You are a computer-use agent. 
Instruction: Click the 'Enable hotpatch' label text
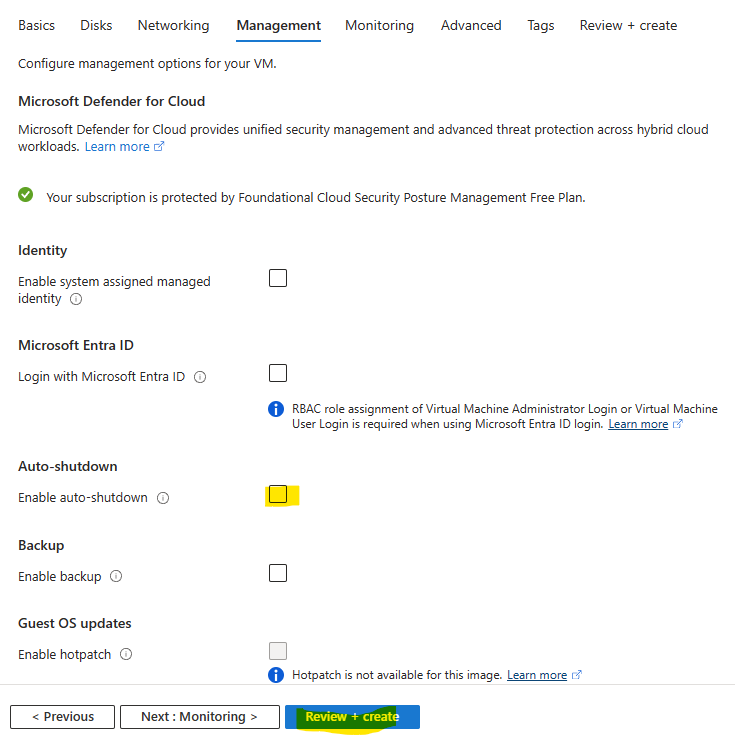coord(65,655)
